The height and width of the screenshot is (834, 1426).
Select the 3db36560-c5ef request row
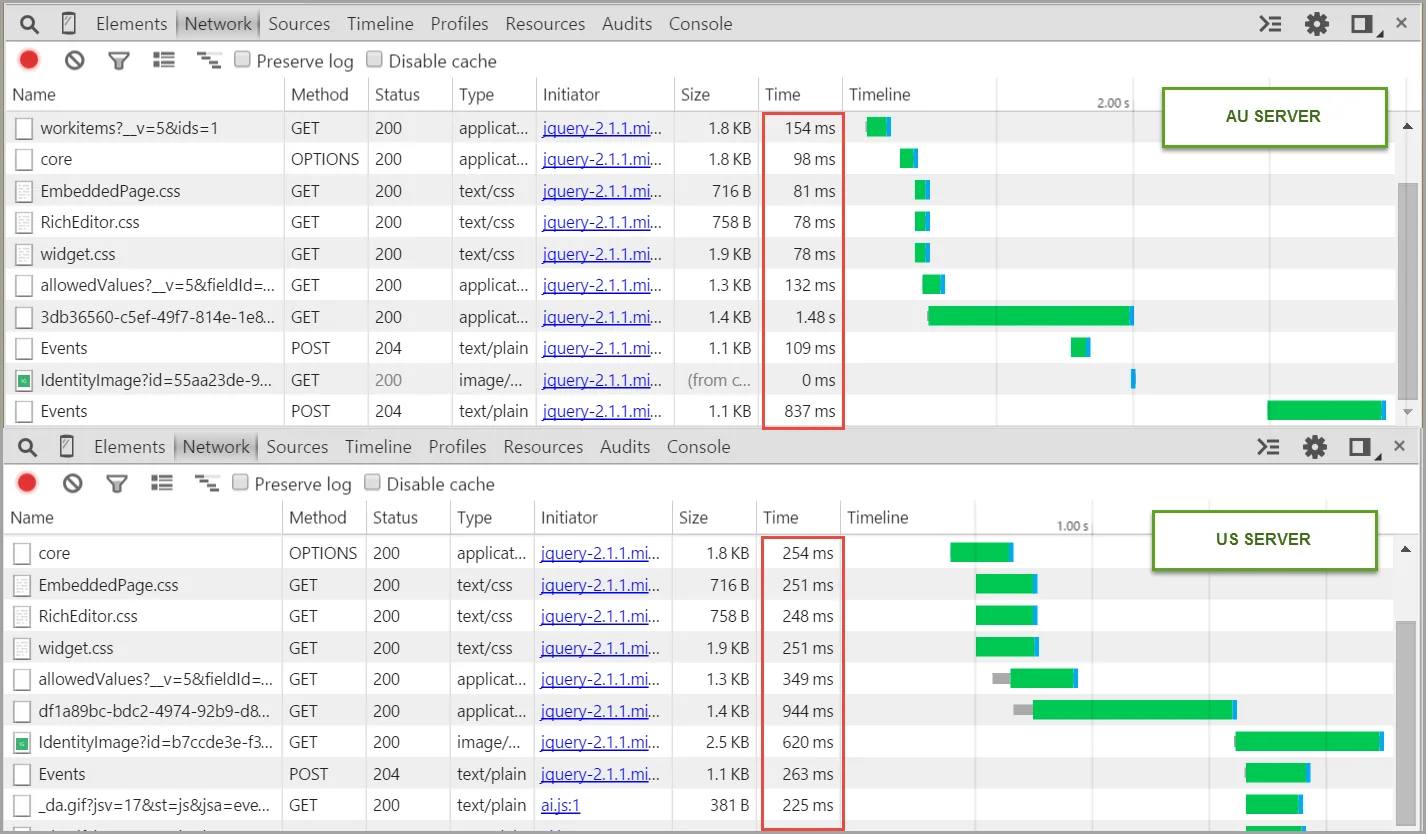point(700,317)
